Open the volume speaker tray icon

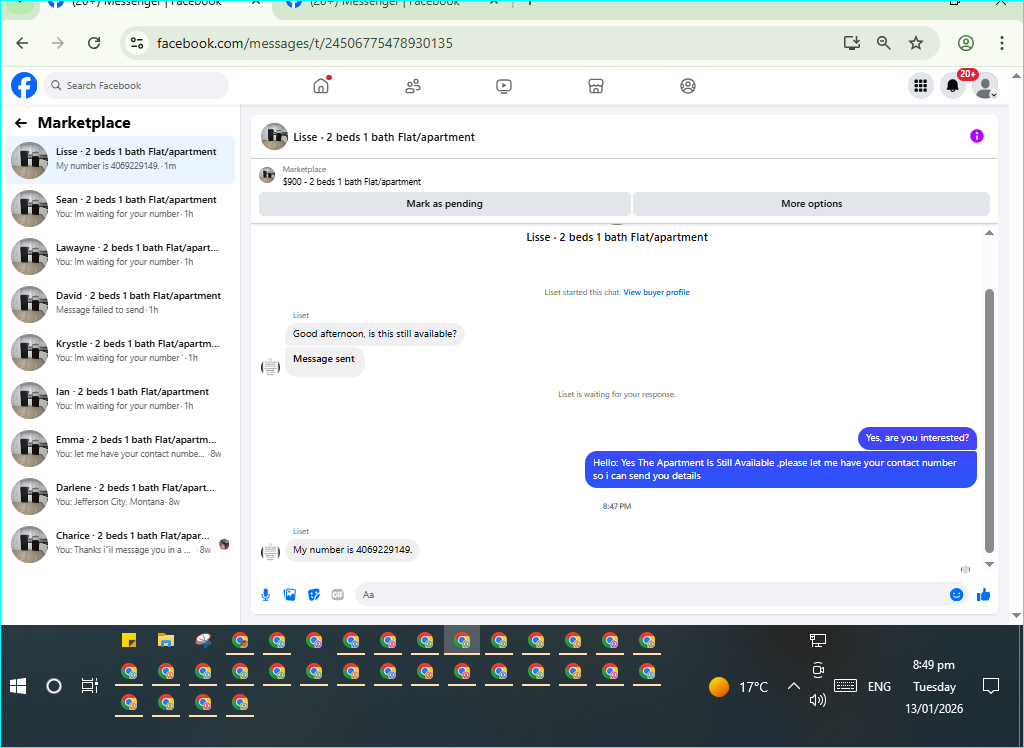click(818, 700)
